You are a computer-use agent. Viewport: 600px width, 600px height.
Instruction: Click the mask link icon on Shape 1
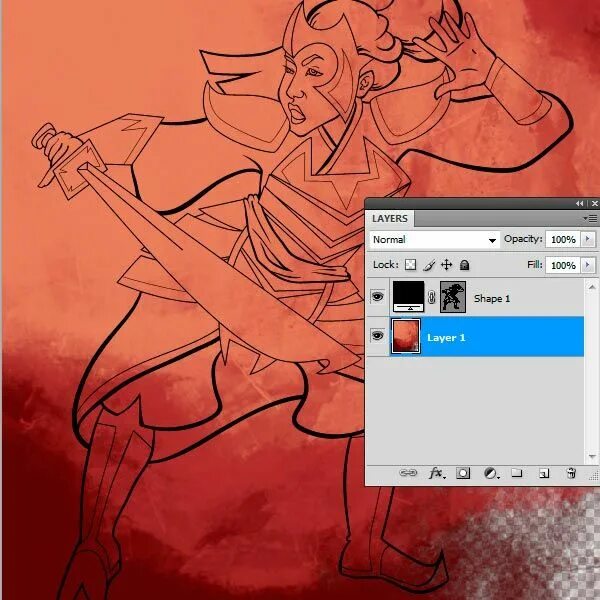[432, 297]
